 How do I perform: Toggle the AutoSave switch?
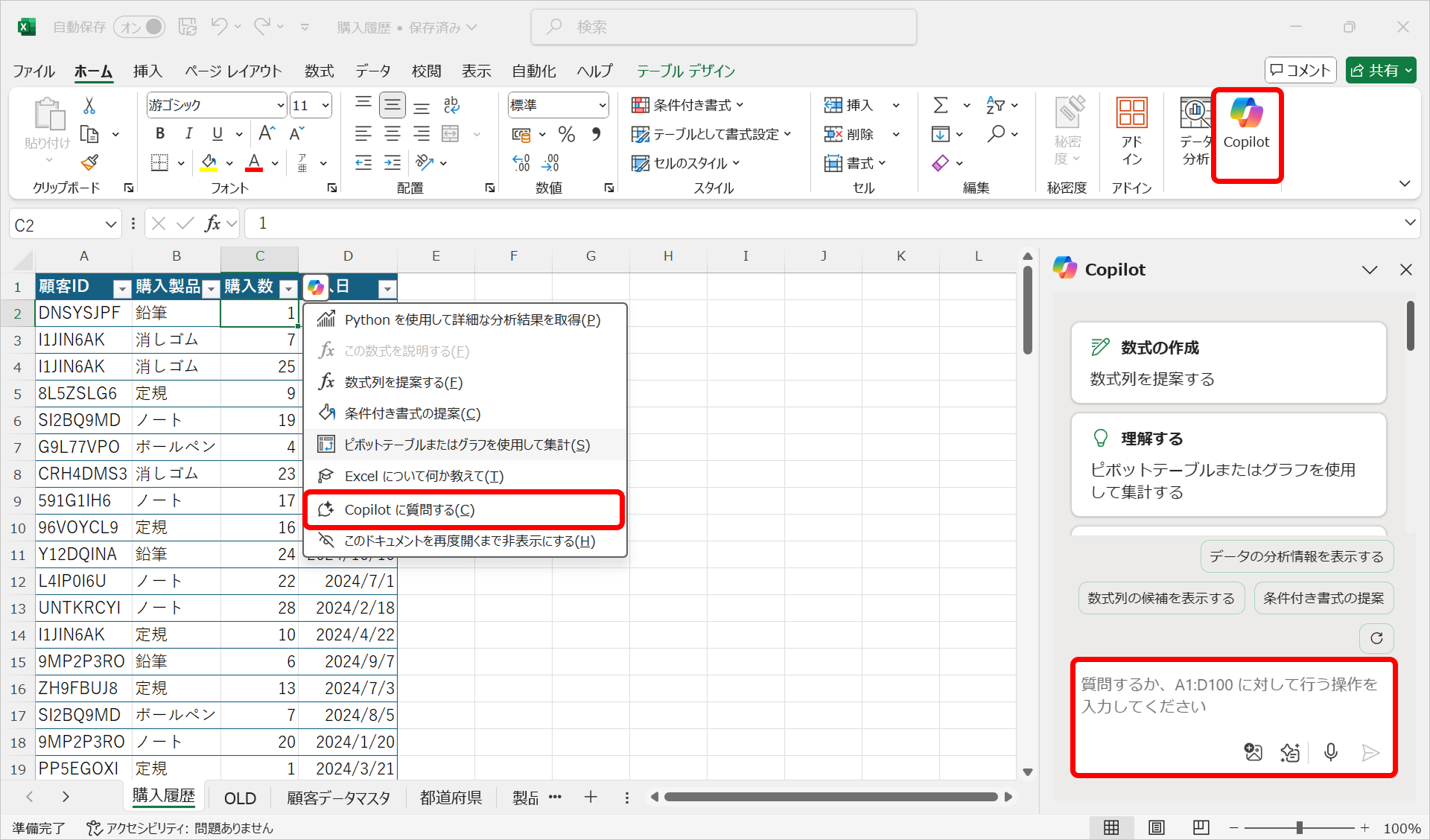click(140, 27)
